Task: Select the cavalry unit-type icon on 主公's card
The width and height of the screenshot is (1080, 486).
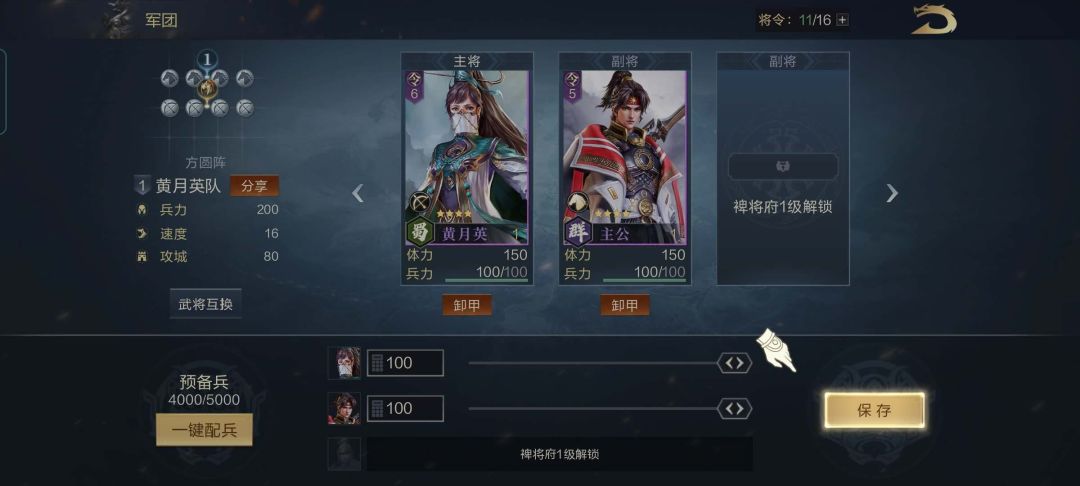Action: [x=577, y=202]
